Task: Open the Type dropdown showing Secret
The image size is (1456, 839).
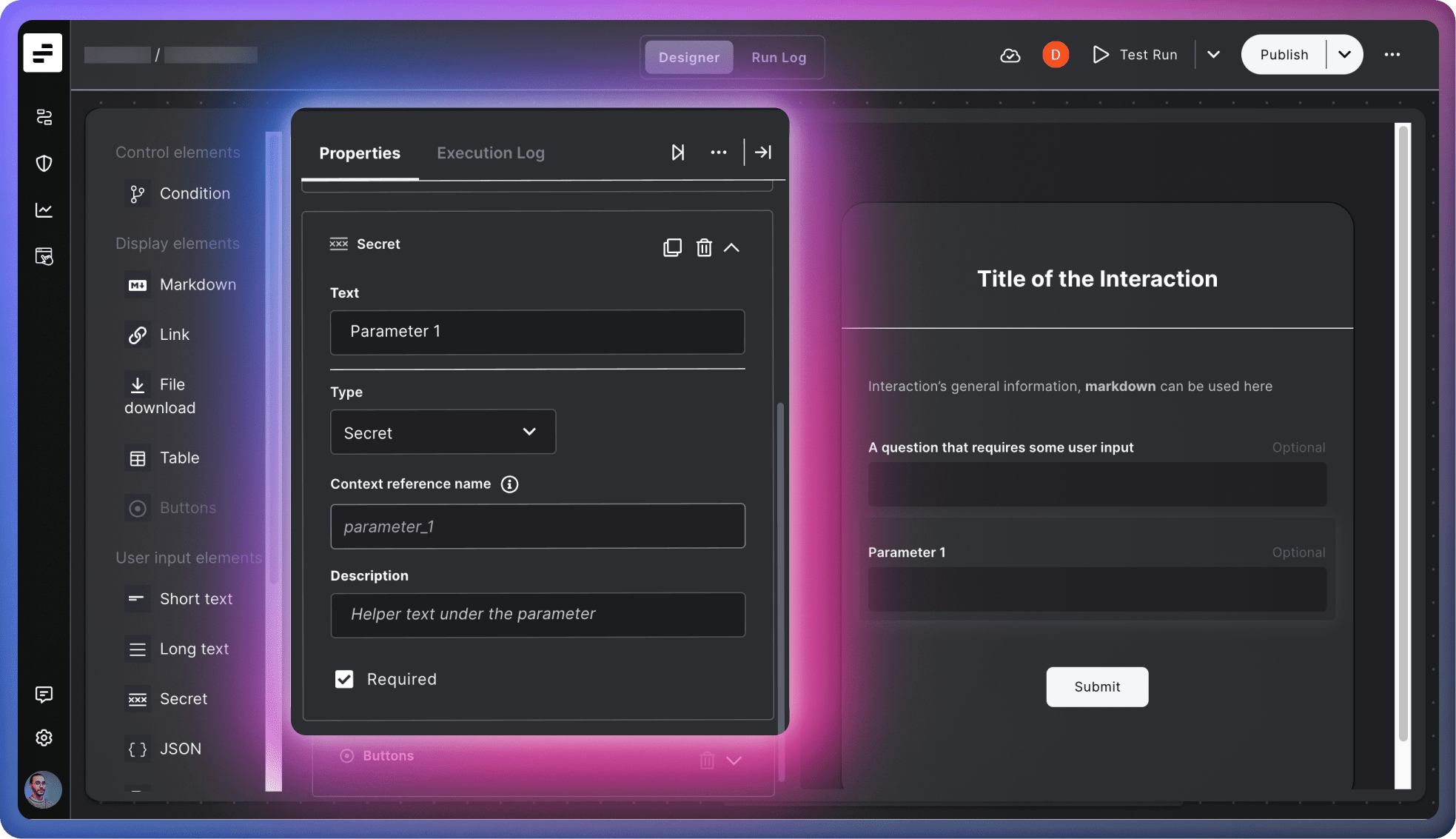Action: point(443,432)
